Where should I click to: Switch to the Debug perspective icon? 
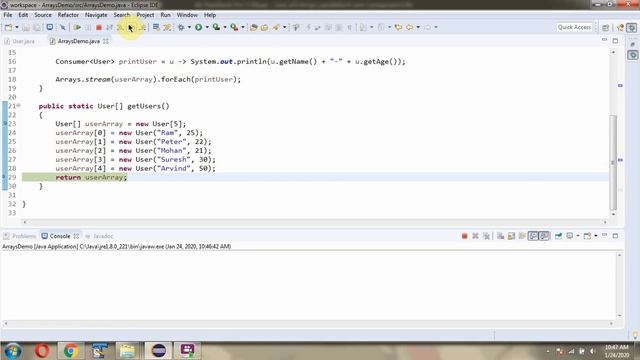632,27
